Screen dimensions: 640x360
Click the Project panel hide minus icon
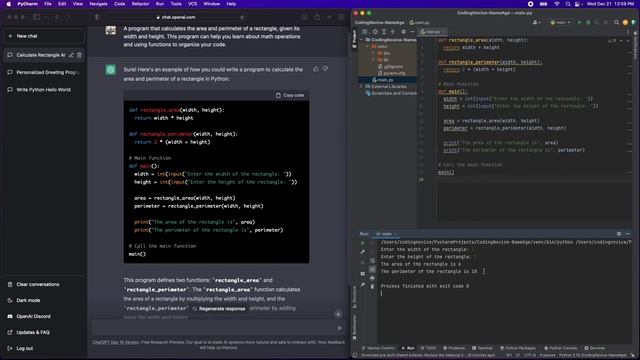pos(412,31)
